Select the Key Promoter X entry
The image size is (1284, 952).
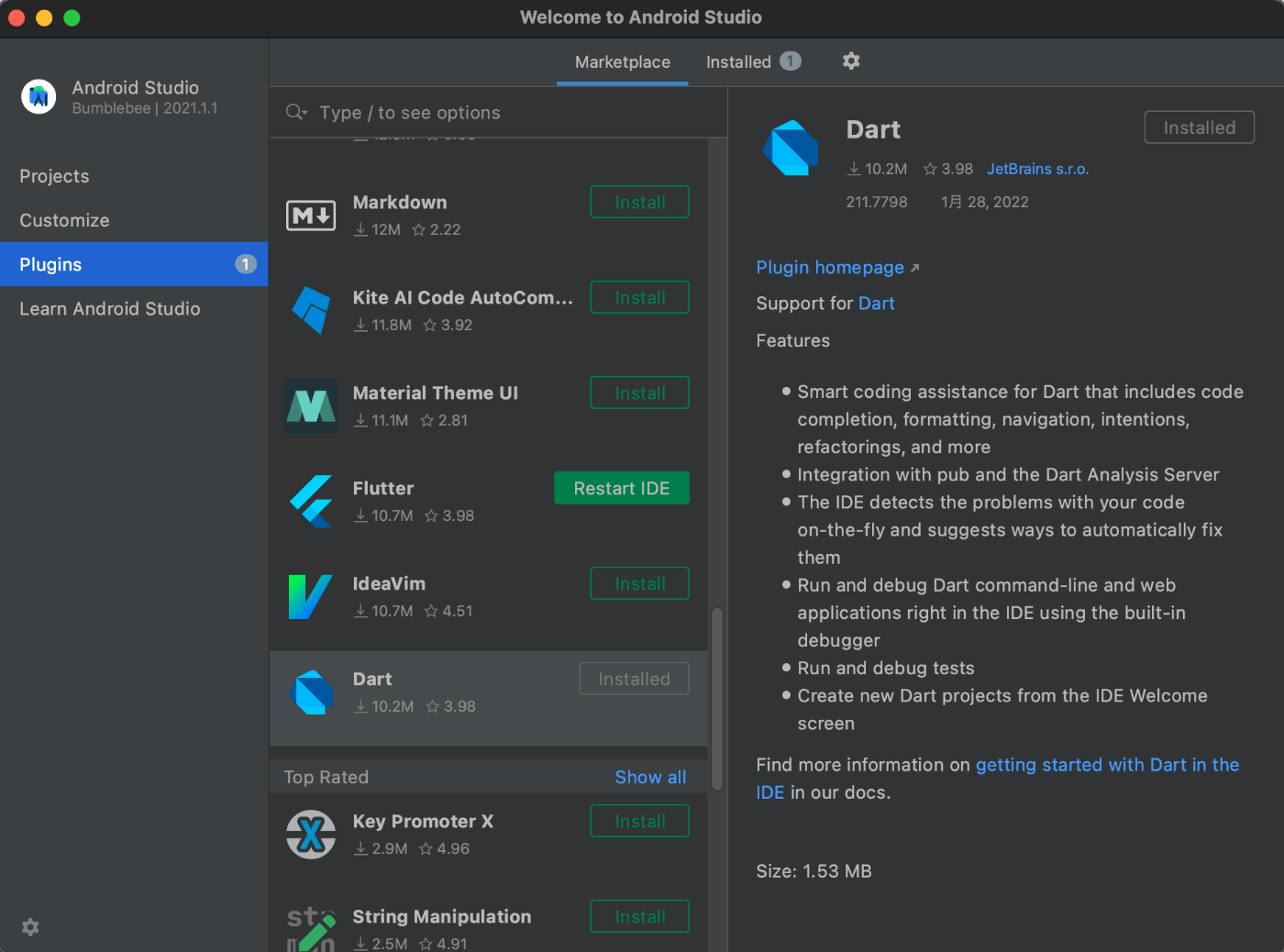click(x=423, y=821)
